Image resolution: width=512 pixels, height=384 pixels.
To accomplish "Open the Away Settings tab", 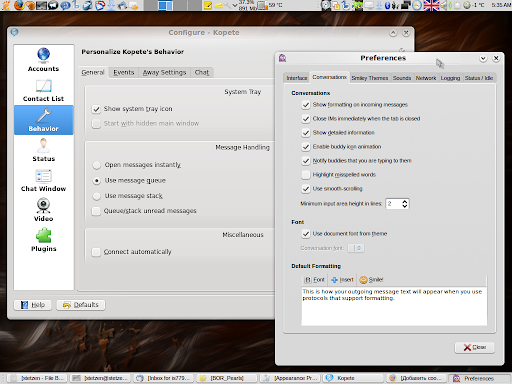I will click(x=164, y=72).
